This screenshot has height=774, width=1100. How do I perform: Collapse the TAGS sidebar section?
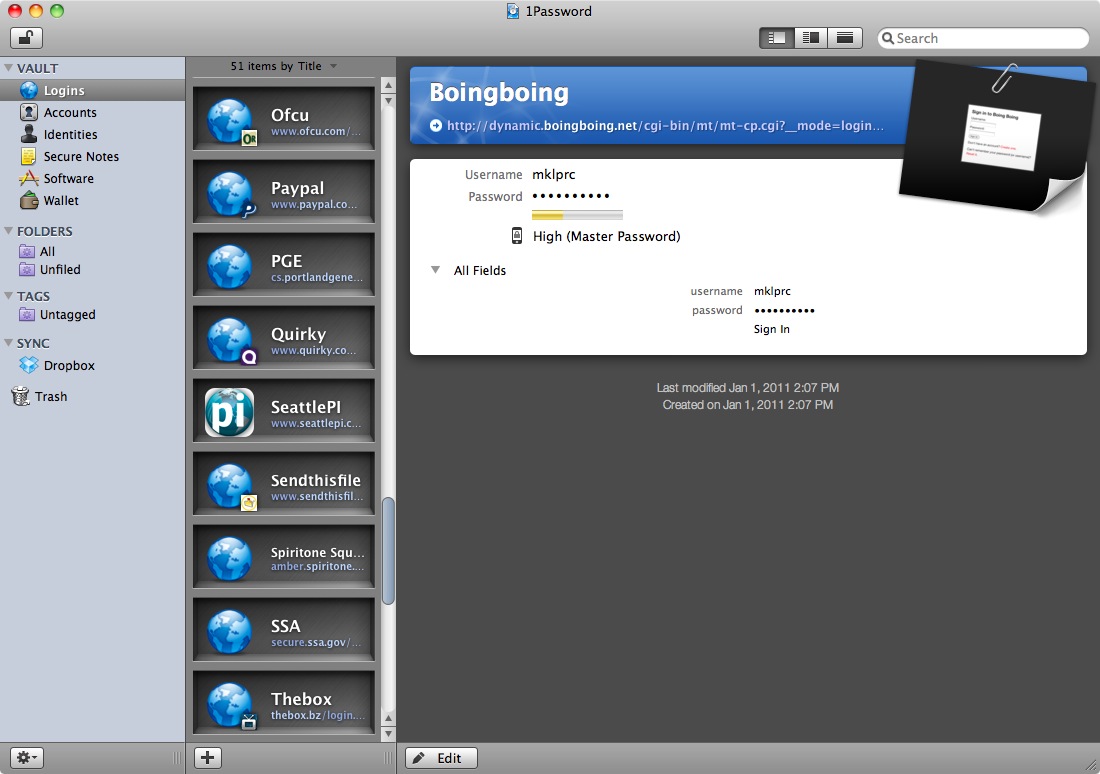point(8,296)
